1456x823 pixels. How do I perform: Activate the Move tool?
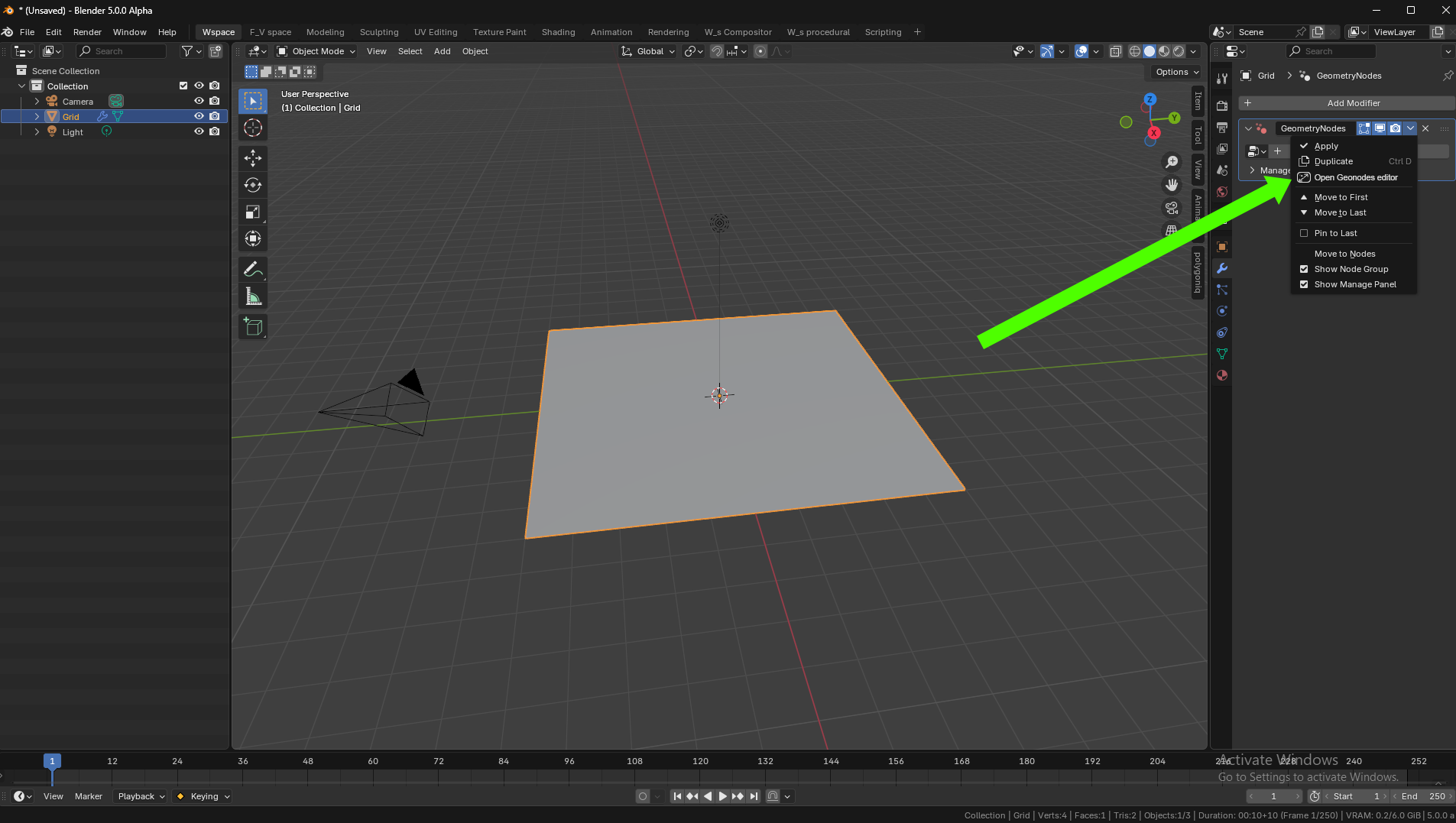[253, 158]
